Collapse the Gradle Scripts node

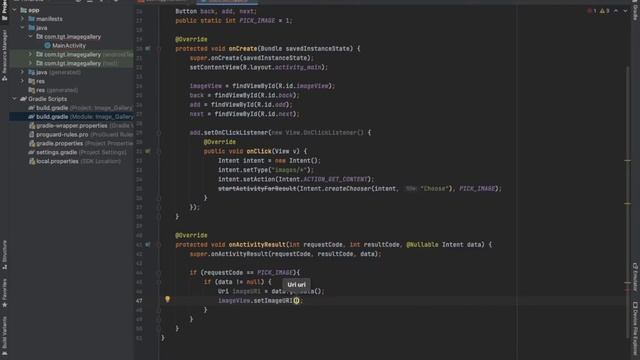click(x=15, y=99)
